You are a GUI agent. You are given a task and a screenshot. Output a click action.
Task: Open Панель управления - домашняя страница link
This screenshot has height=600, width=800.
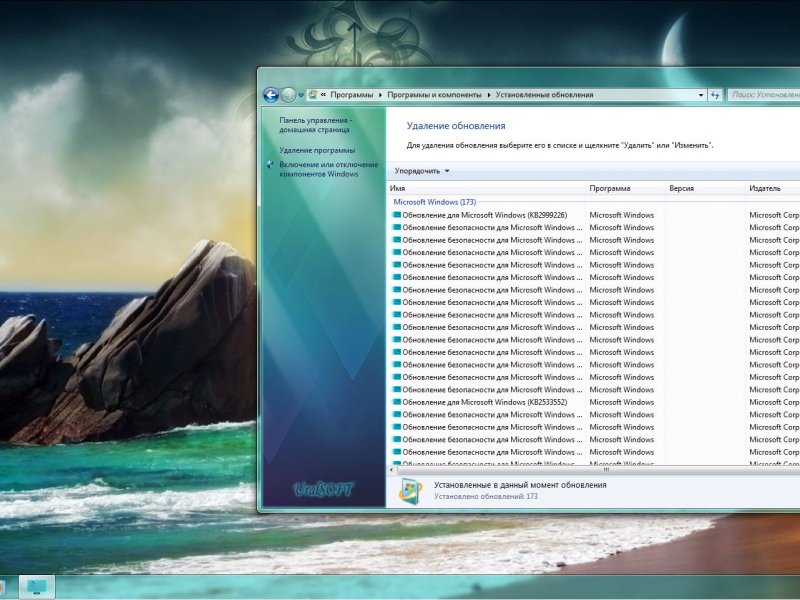click(315, 125)
